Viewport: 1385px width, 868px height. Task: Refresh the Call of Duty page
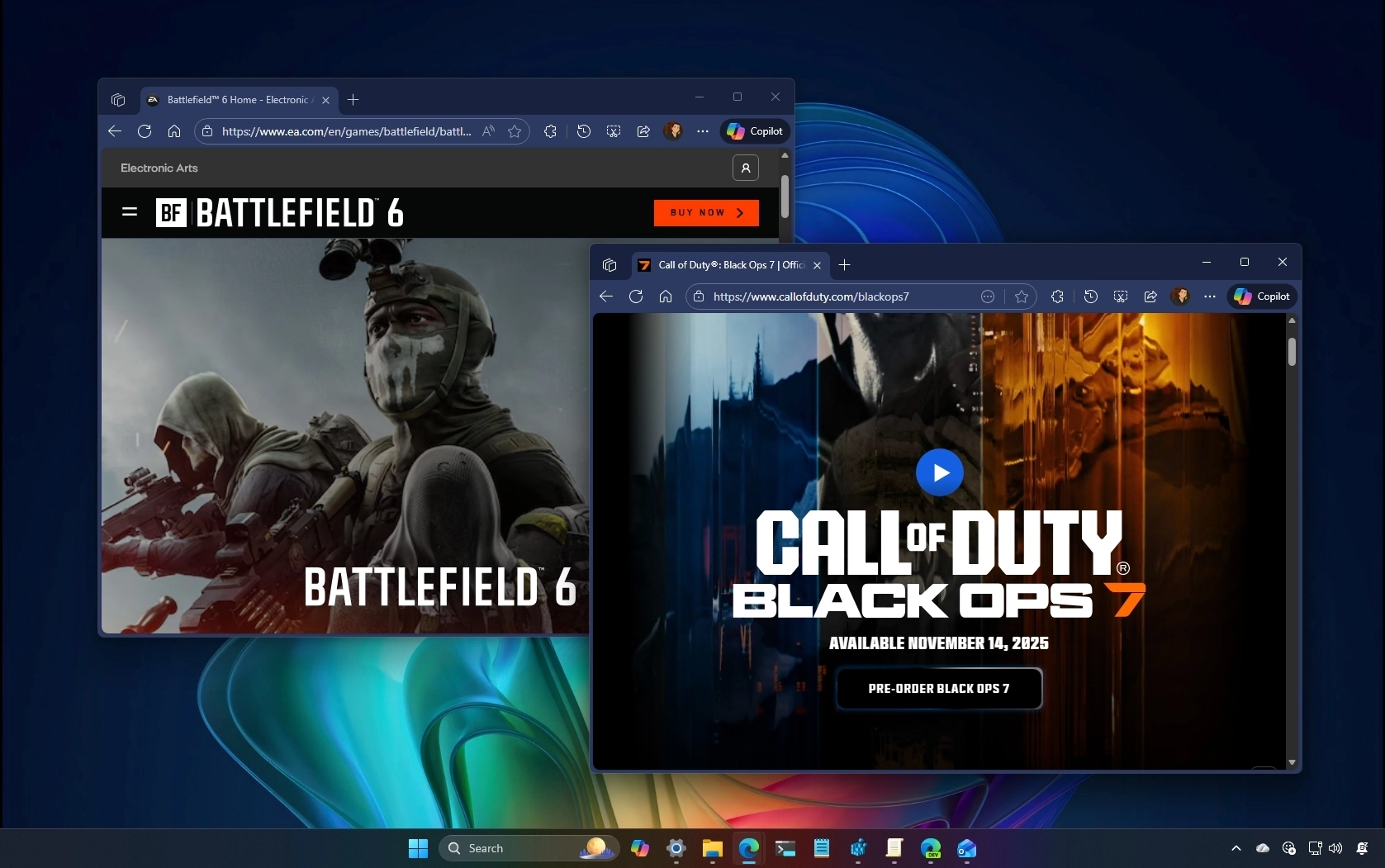point(636,296)
